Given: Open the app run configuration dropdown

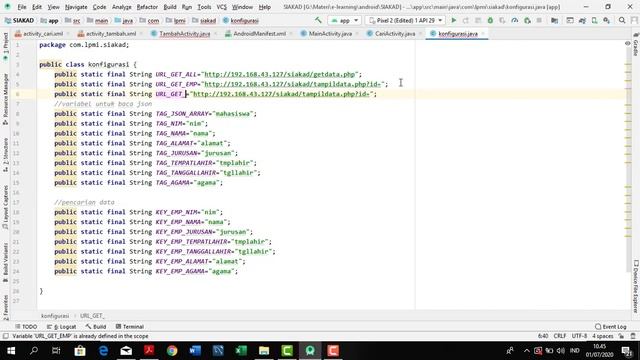Looking at the screenshot, I should 344,20.
